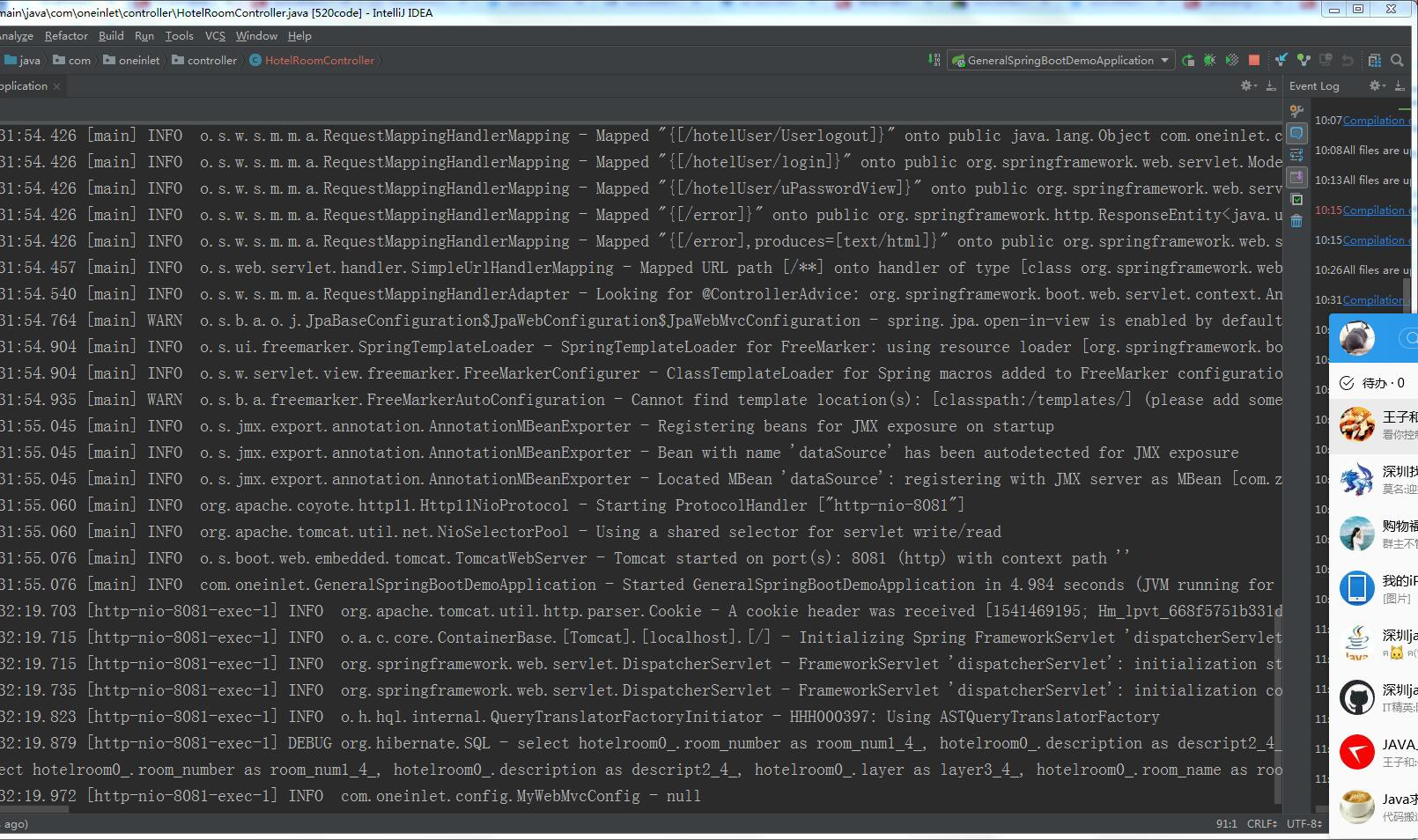Click the Event Log panel title

pyautogui.click(x=1314, y=86)
